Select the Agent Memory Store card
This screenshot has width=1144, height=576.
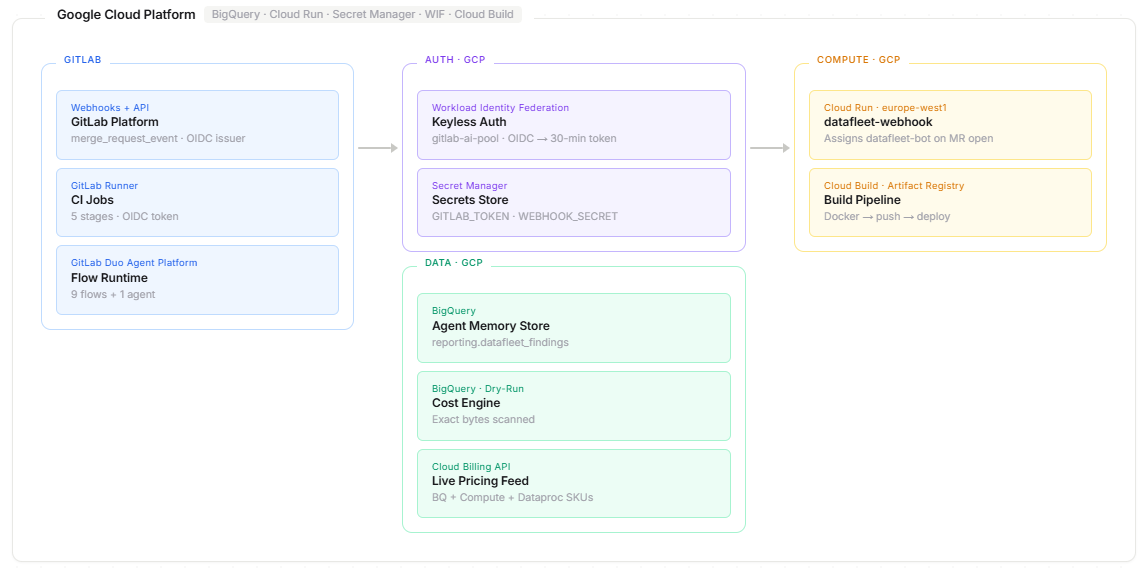coord(573,327)
